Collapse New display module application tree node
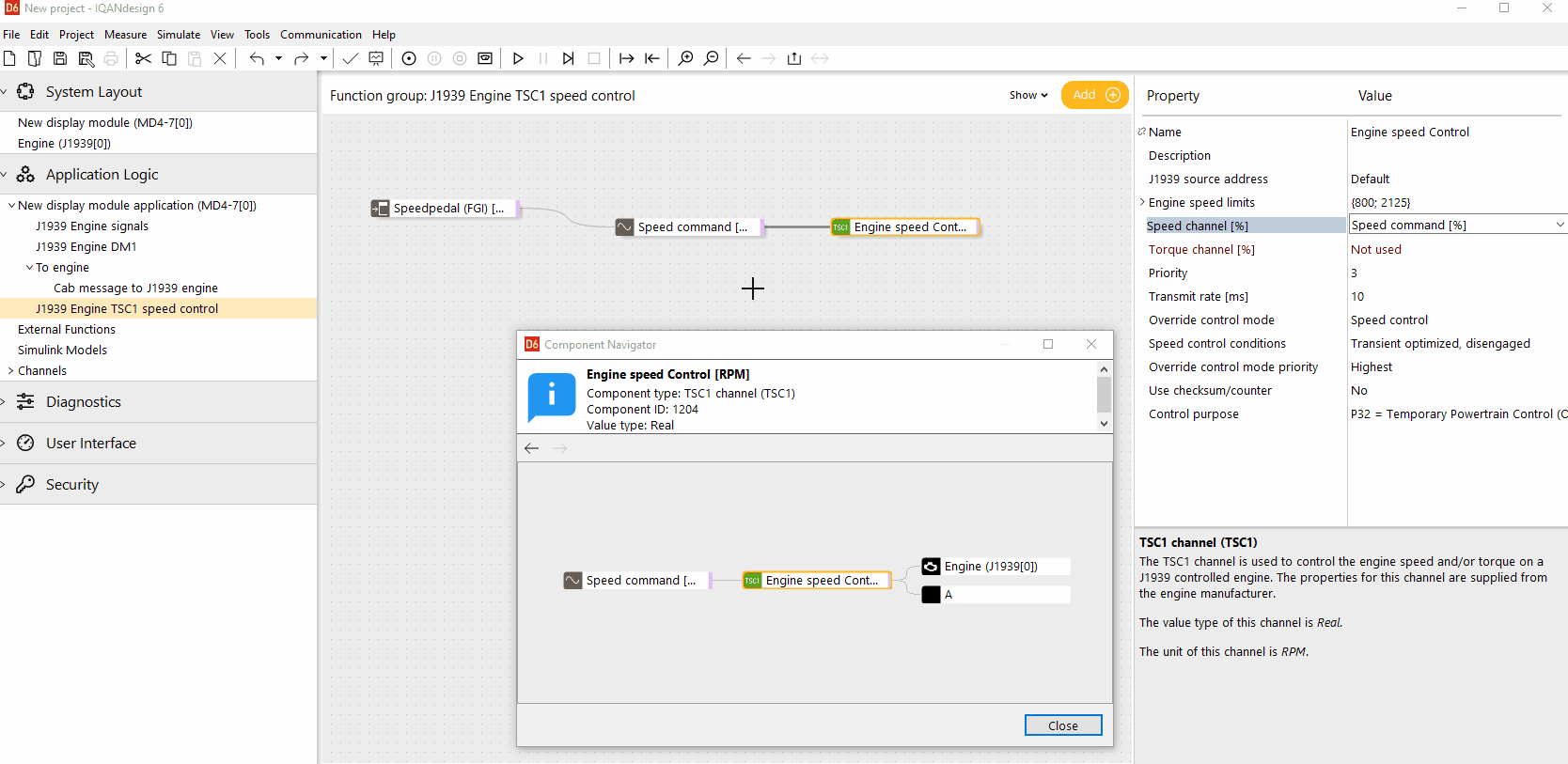 tap(11, 205)
